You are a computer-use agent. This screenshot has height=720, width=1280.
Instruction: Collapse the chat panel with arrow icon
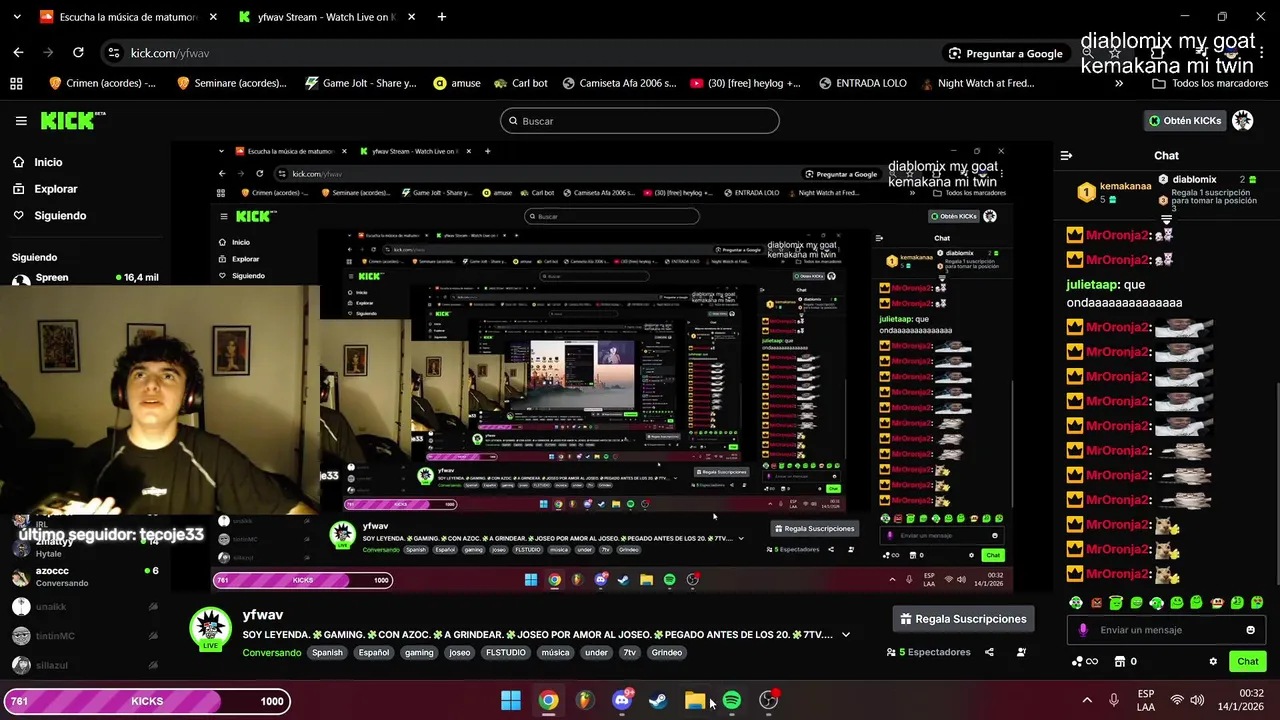coord(1066,156)
